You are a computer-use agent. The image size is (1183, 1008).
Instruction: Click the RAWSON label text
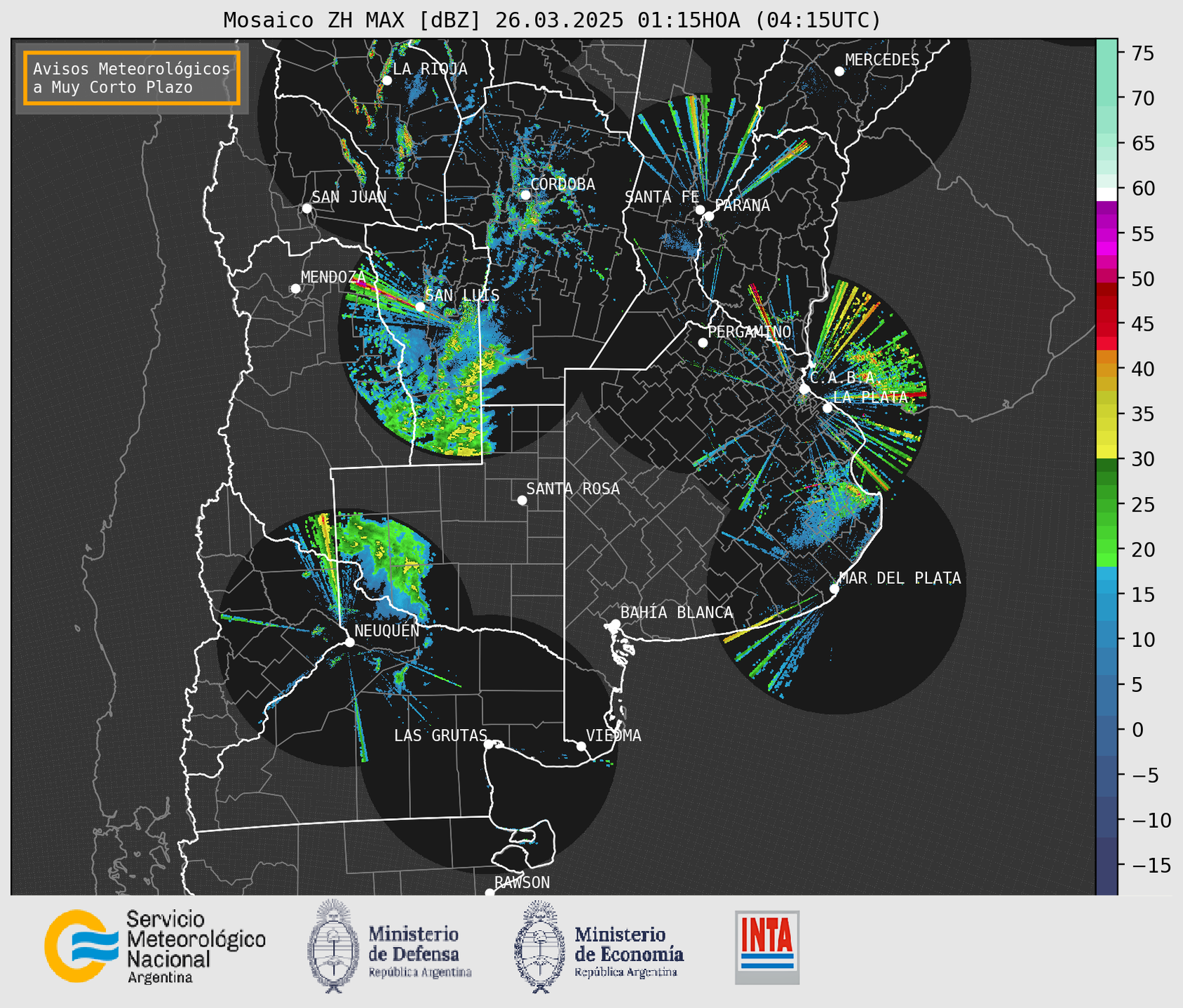522,883
